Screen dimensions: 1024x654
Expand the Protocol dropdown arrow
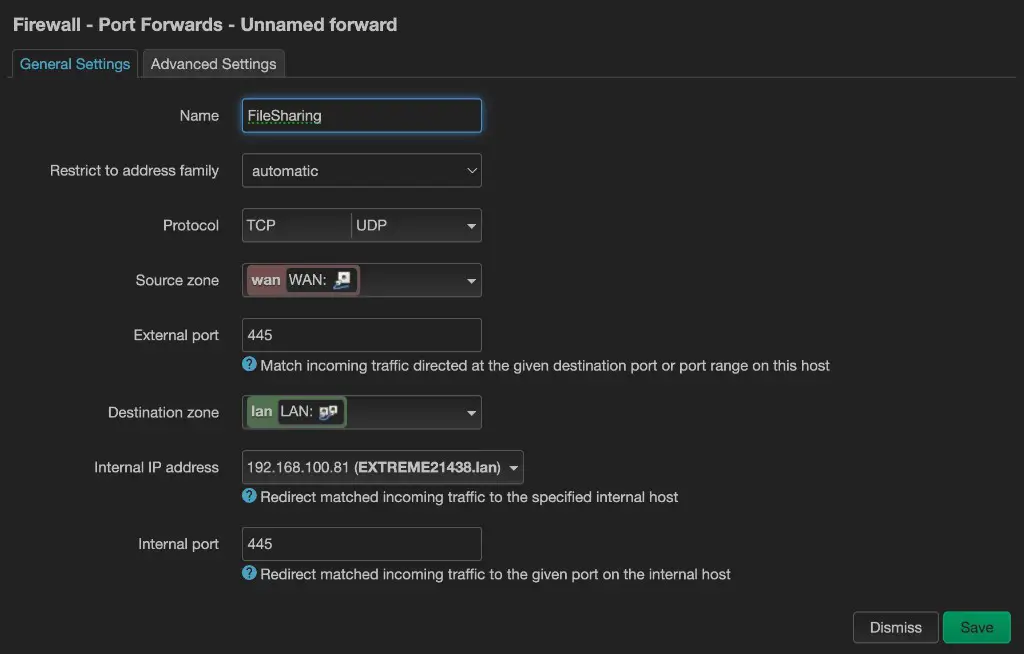tap(471, 226)
